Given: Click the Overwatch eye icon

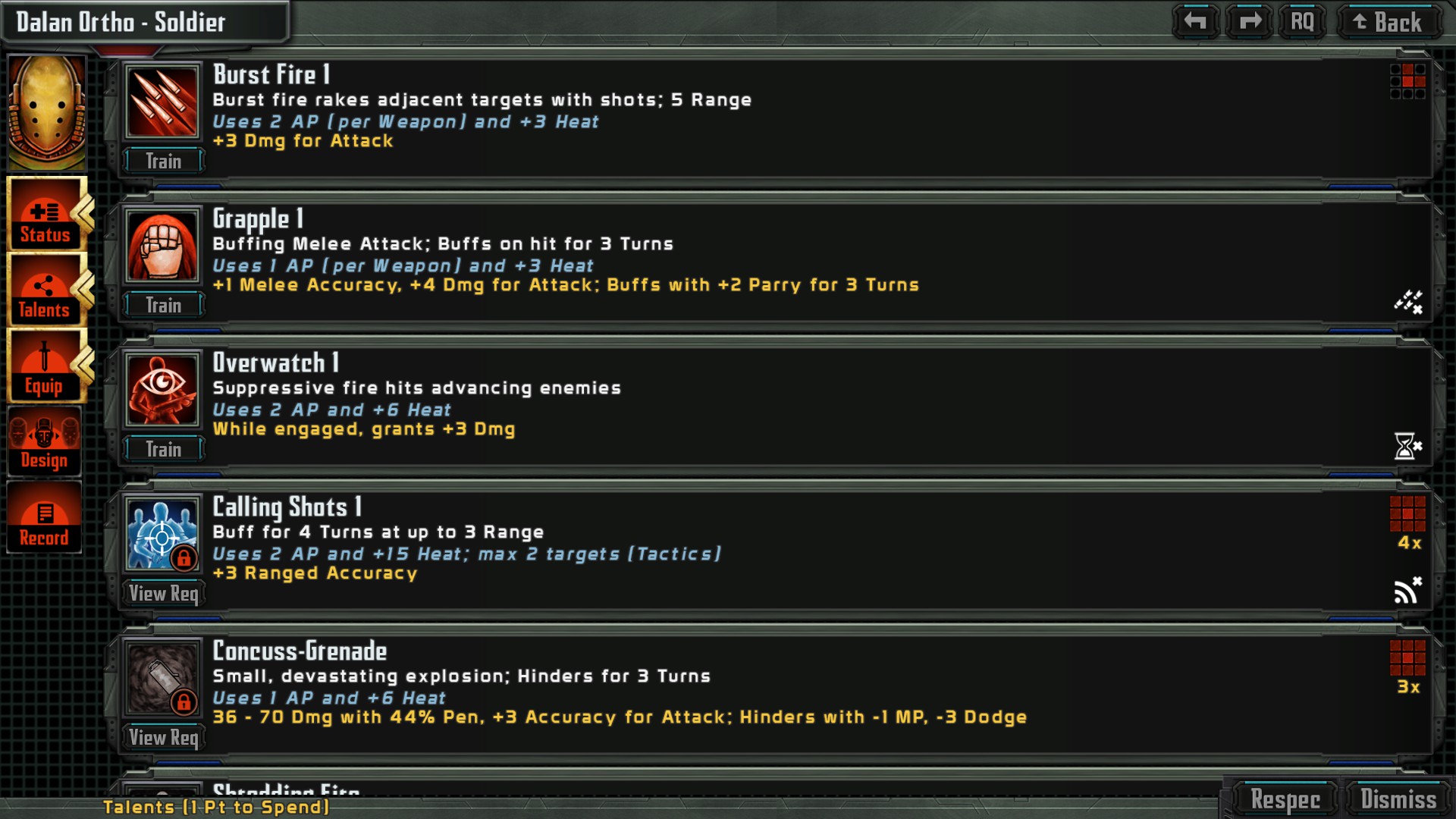Looking at the screenshot, I should pos(162,391).
